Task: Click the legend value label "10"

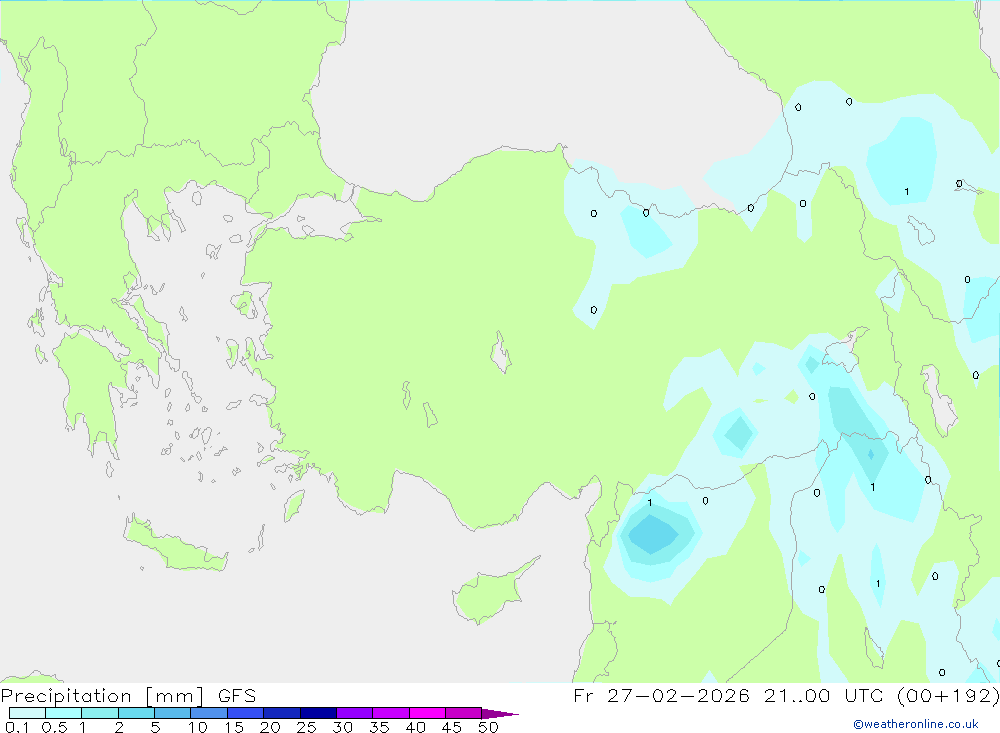Action: click(198, 727)
